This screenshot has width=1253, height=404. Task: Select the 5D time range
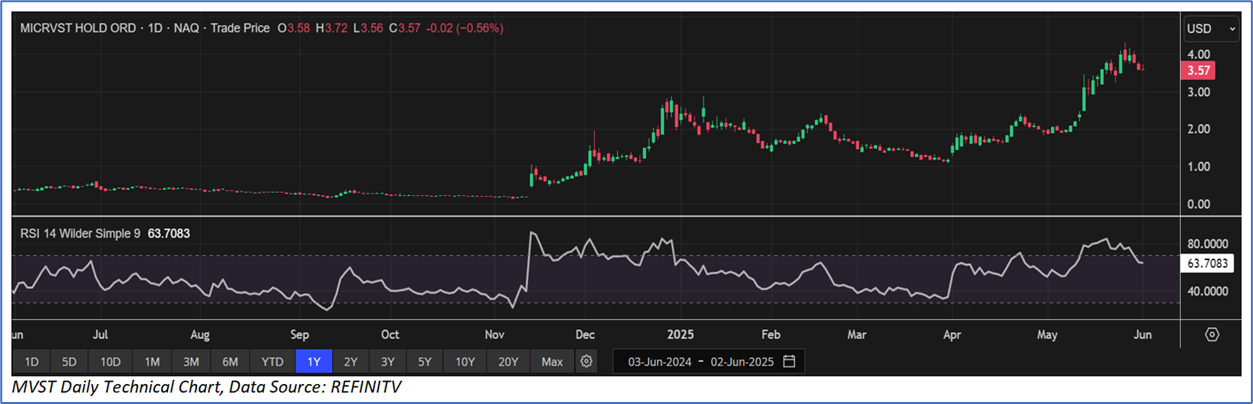pos(68,361)
